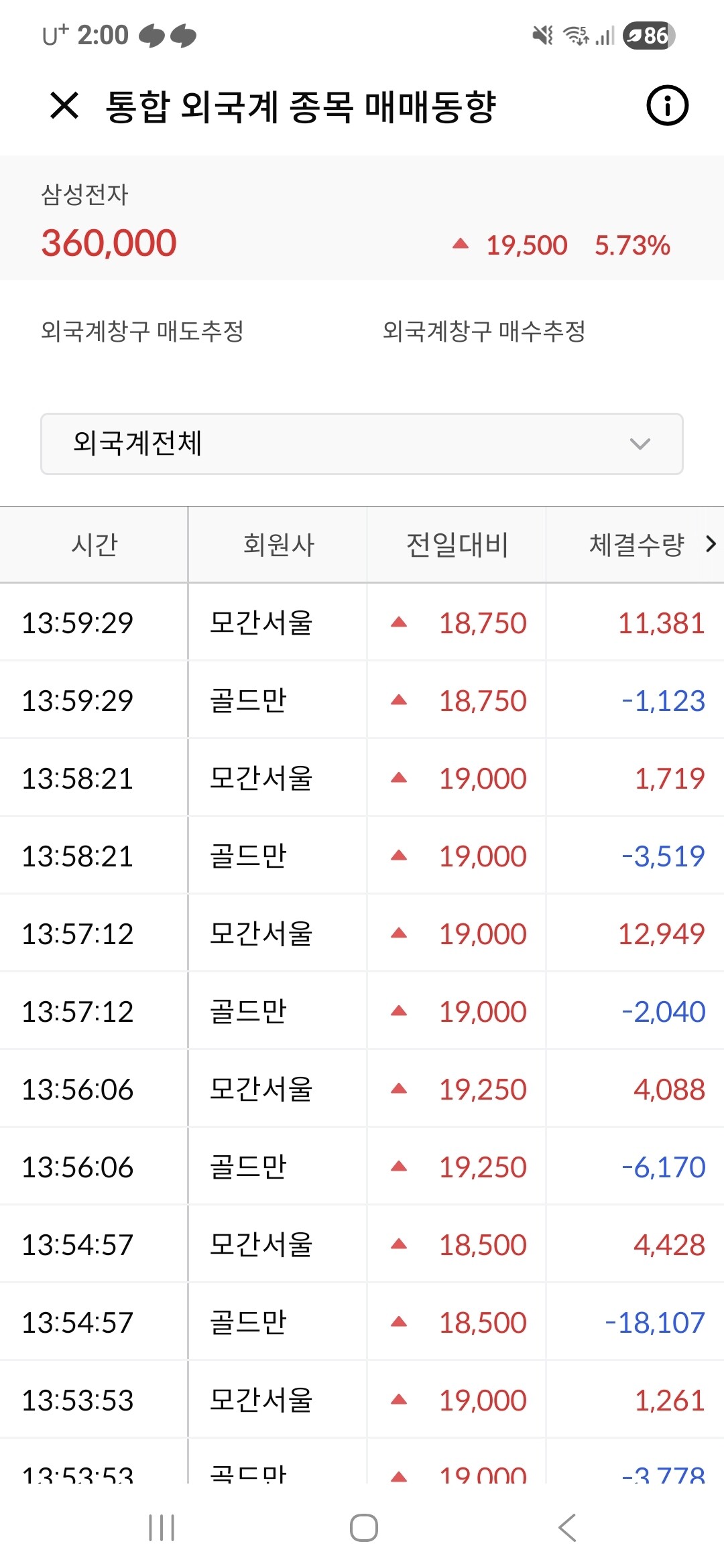Select 외국계창구 매수추정 tab
This screenshot has height=1568, width=724.
[484, 331]
